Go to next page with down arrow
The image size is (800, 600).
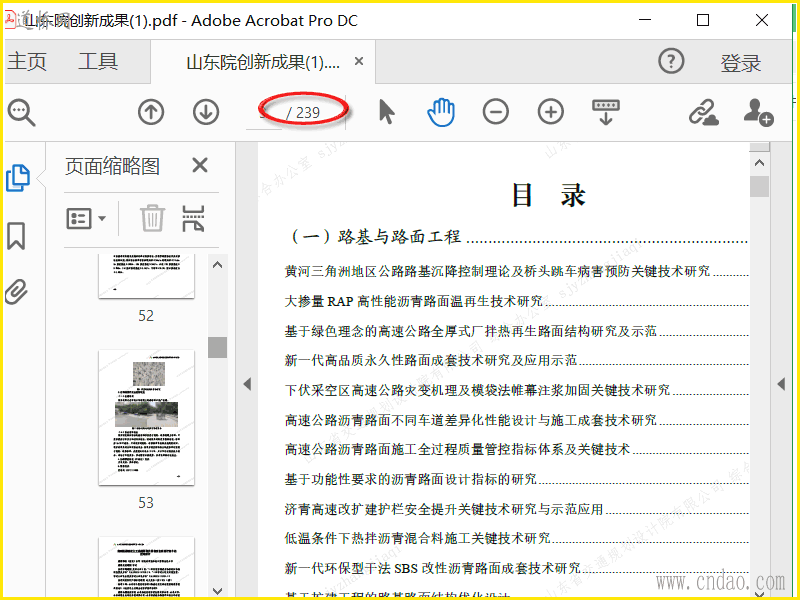pyautogui.click(x=206, y=112)
